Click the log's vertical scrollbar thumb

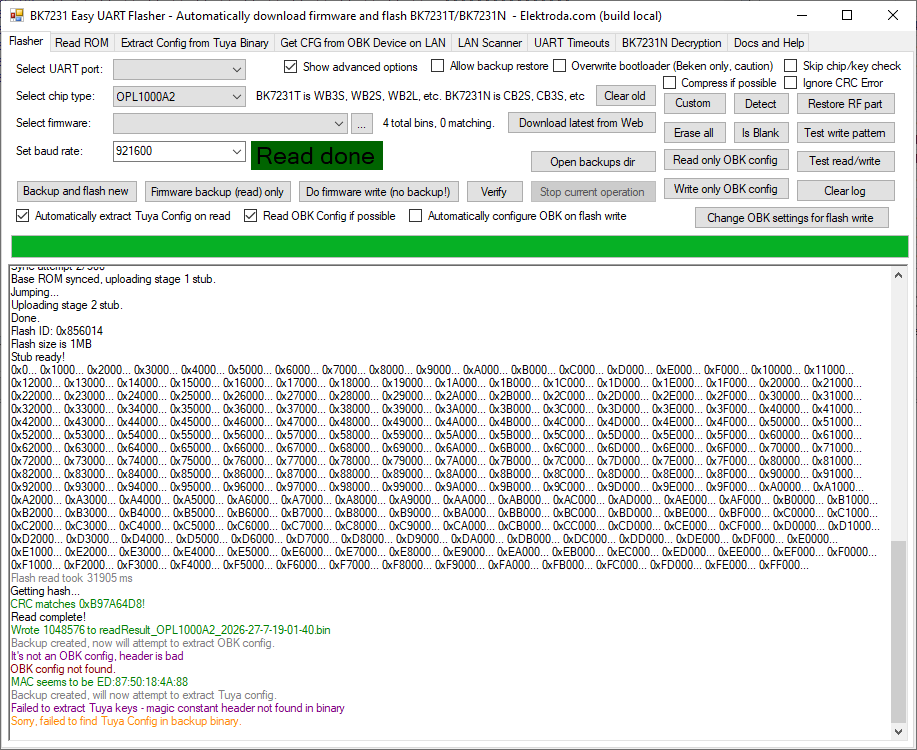pyautogui.click(x=899, y=632)
